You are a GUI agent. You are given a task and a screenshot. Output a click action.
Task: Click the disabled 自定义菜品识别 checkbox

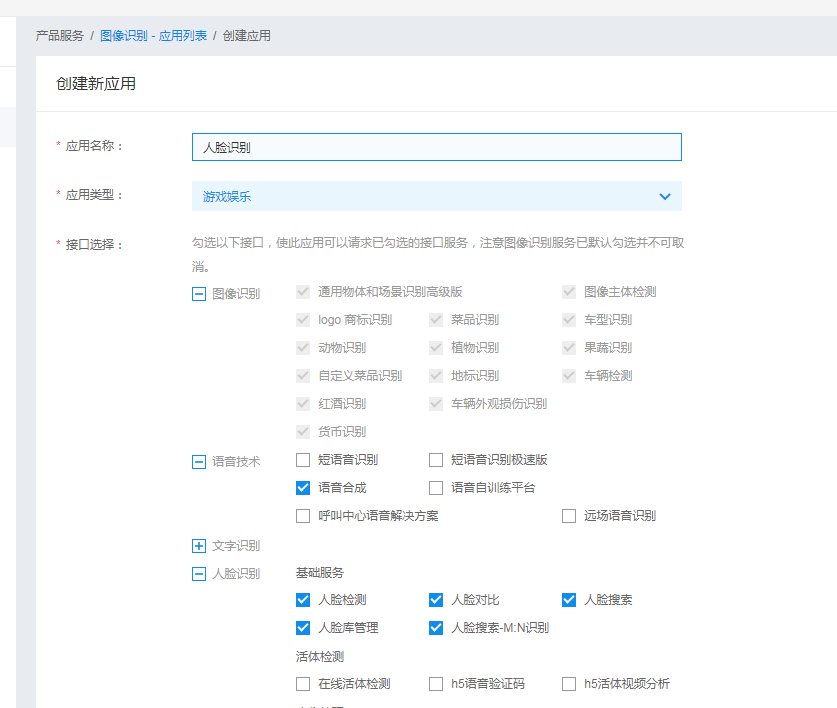point(303,376)
